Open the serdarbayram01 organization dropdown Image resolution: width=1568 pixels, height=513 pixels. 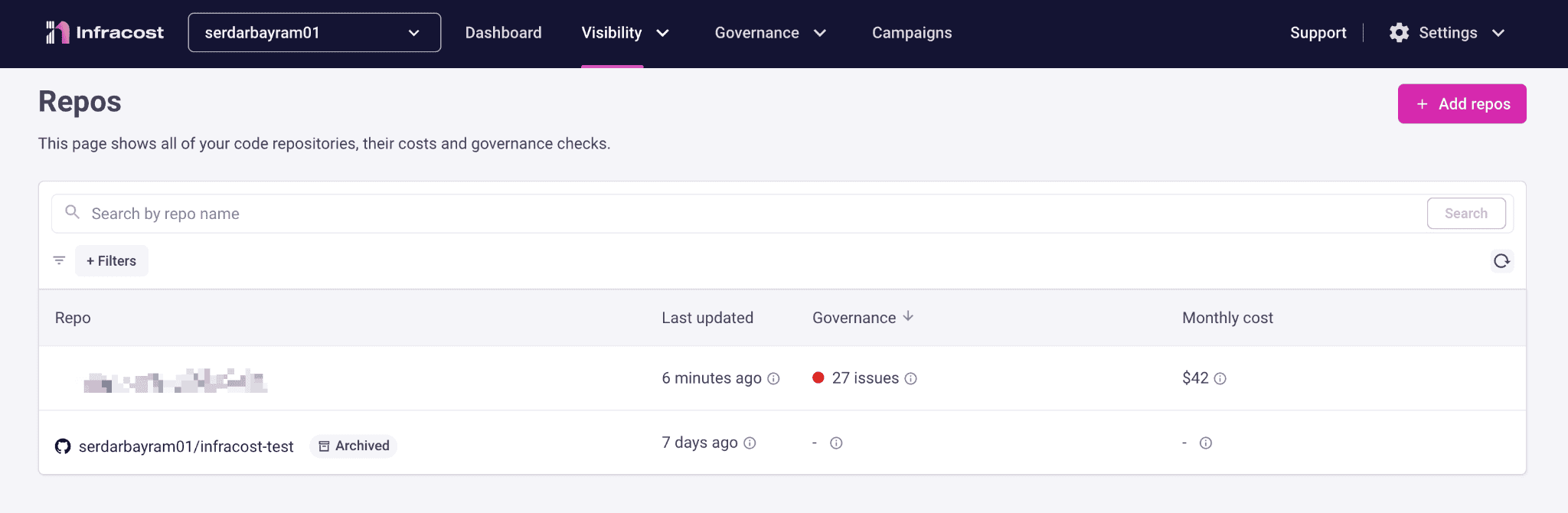pos(315,32)
